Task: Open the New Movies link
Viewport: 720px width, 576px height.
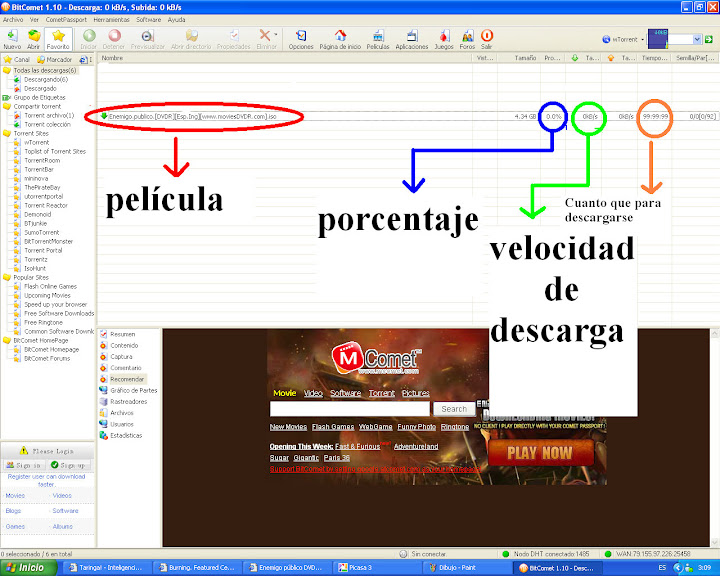Action: (288, 427)
